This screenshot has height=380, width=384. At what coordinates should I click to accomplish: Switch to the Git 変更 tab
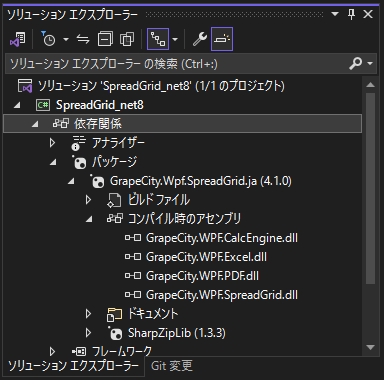(x=172, y=366)
